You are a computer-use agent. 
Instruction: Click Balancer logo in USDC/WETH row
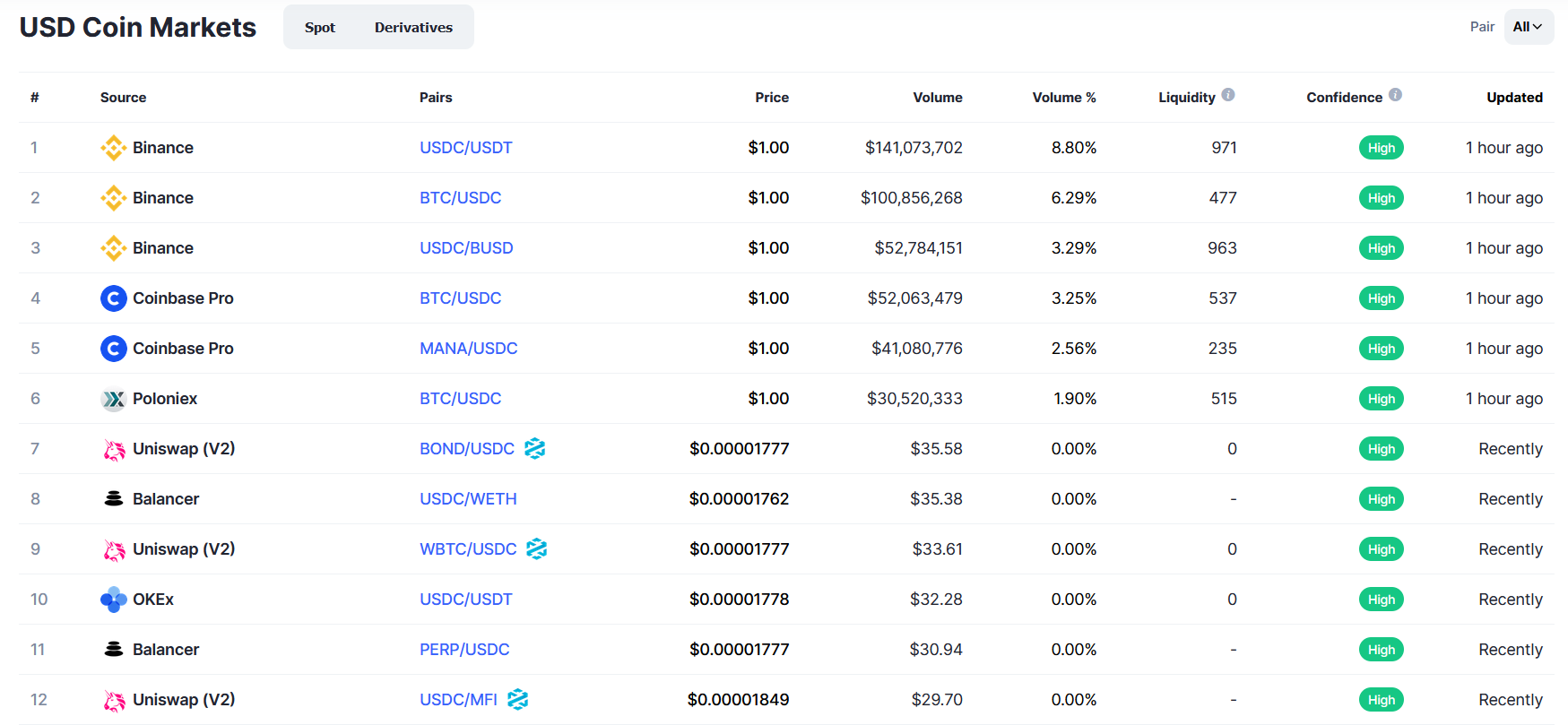(x=113, y=499)
